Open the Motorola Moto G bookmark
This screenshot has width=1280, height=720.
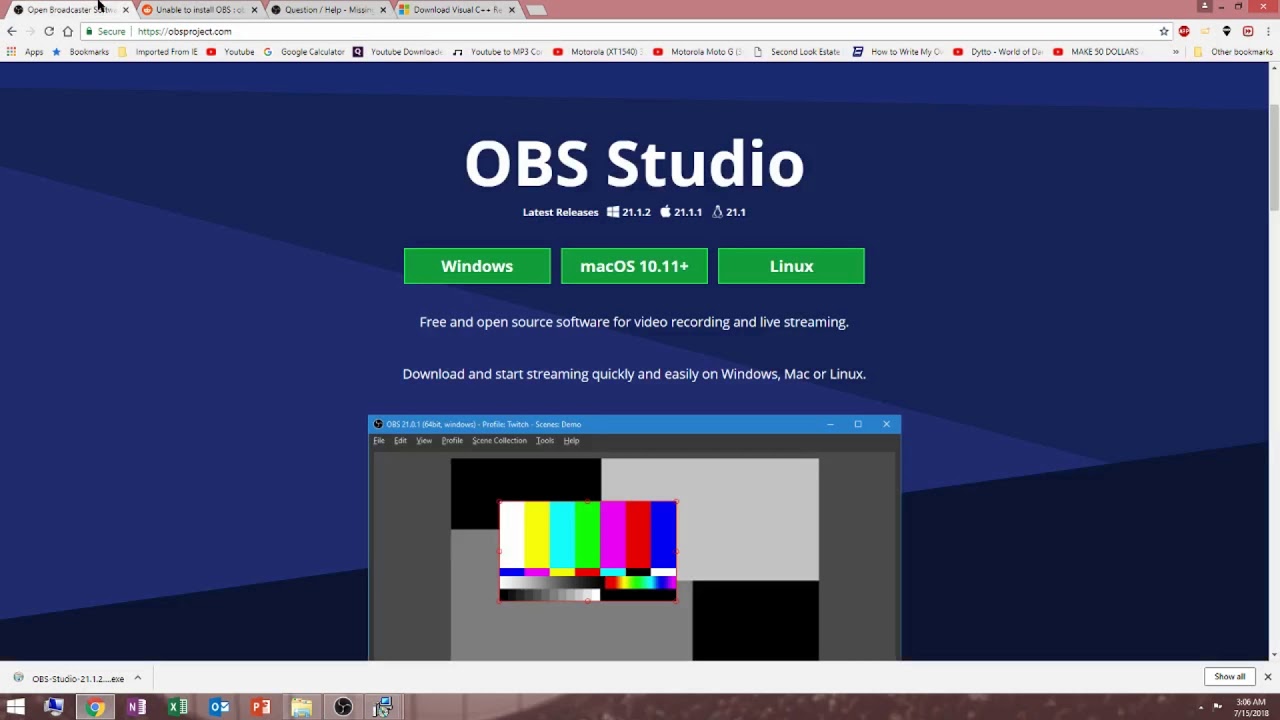pos(698,52)
